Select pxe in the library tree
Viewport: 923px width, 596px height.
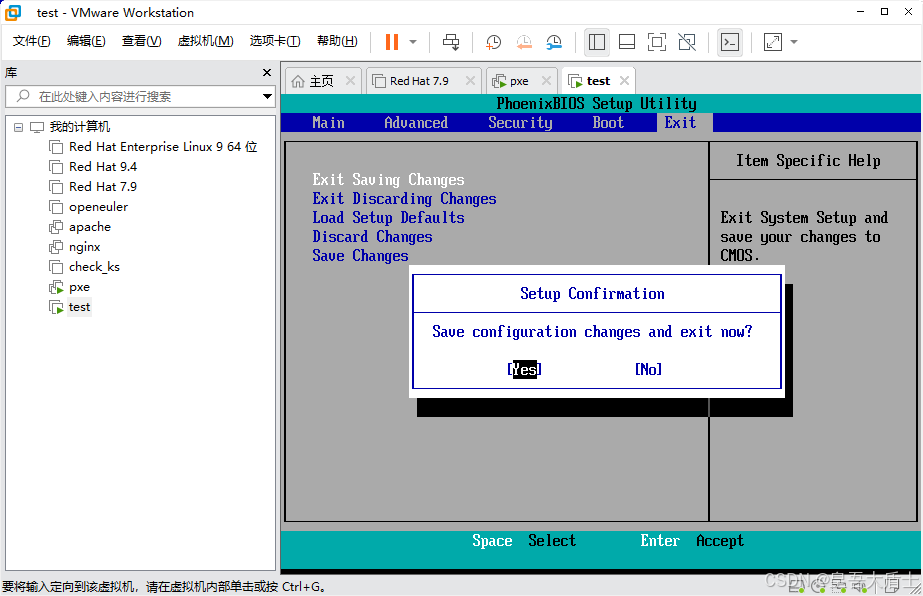click(79, 287)
